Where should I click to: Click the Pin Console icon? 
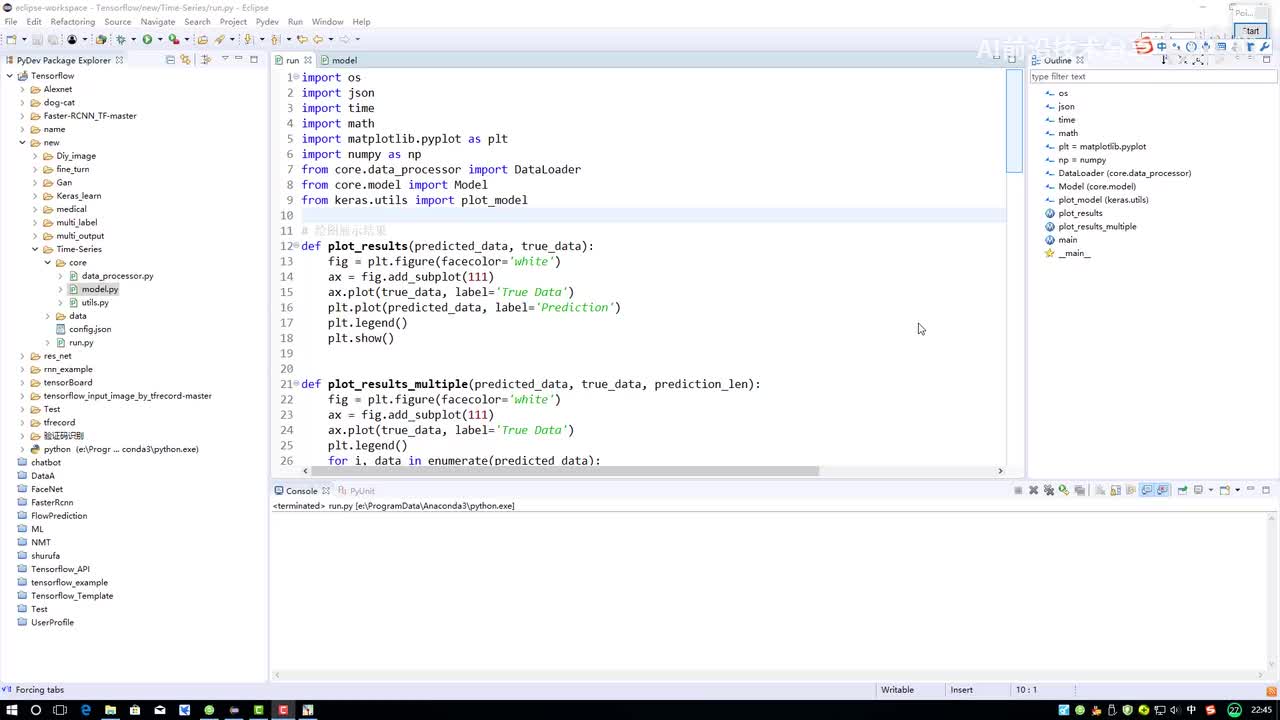pyautogui.click(x=1182, y=490)
